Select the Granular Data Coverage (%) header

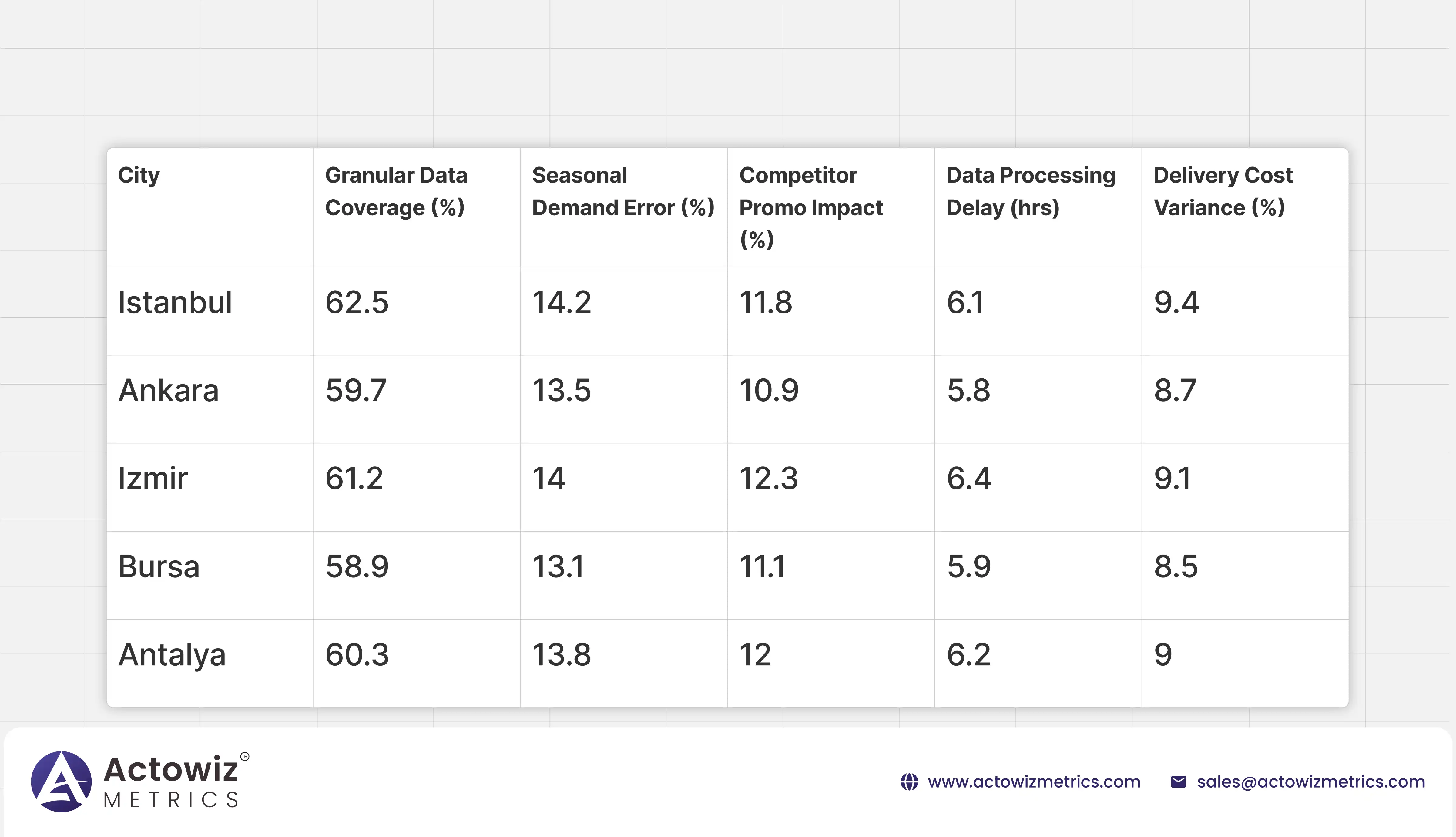[x=396, y=191]
